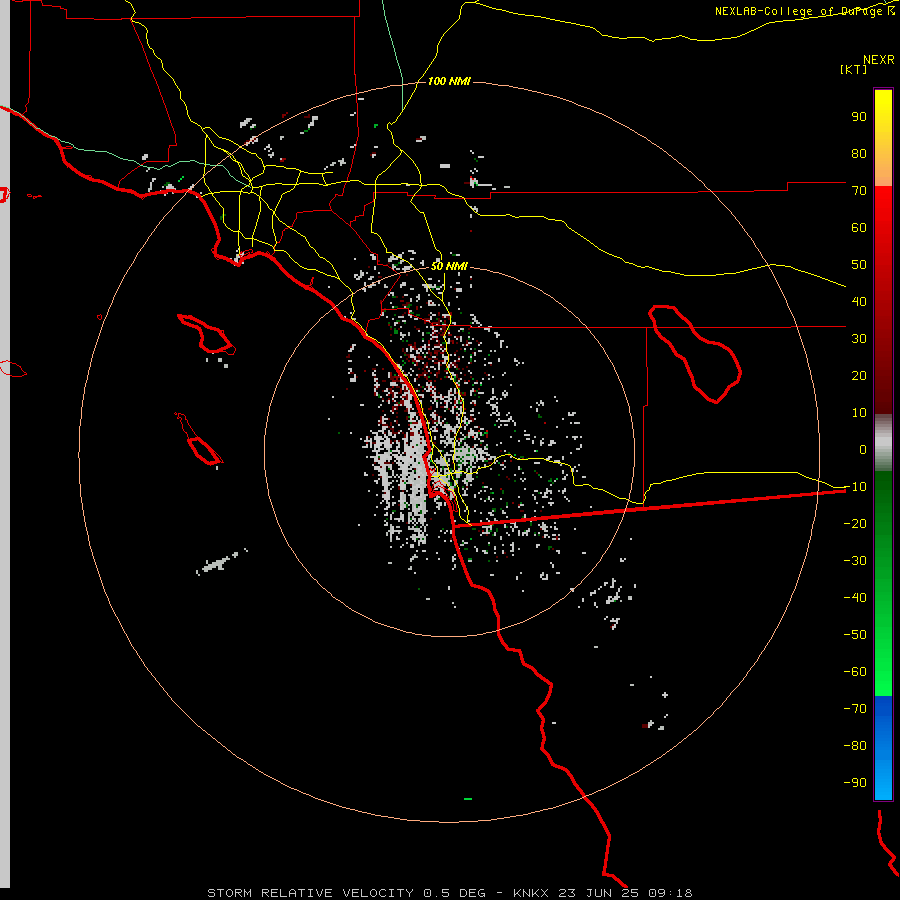The image size is (900, 900).
Task: Select the 90 value on the velocity scale
Action: point(859,117)
